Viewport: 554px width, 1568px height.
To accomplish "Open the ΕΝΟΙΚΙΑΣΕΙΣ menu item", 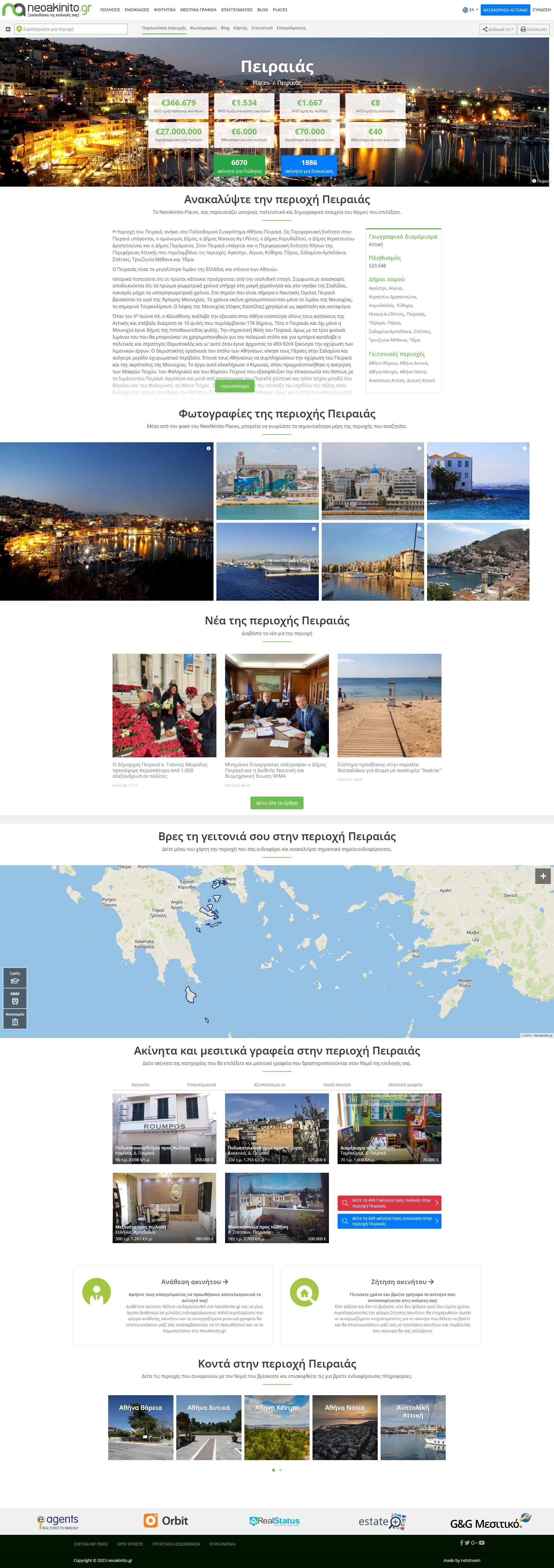I will [136, 10].
